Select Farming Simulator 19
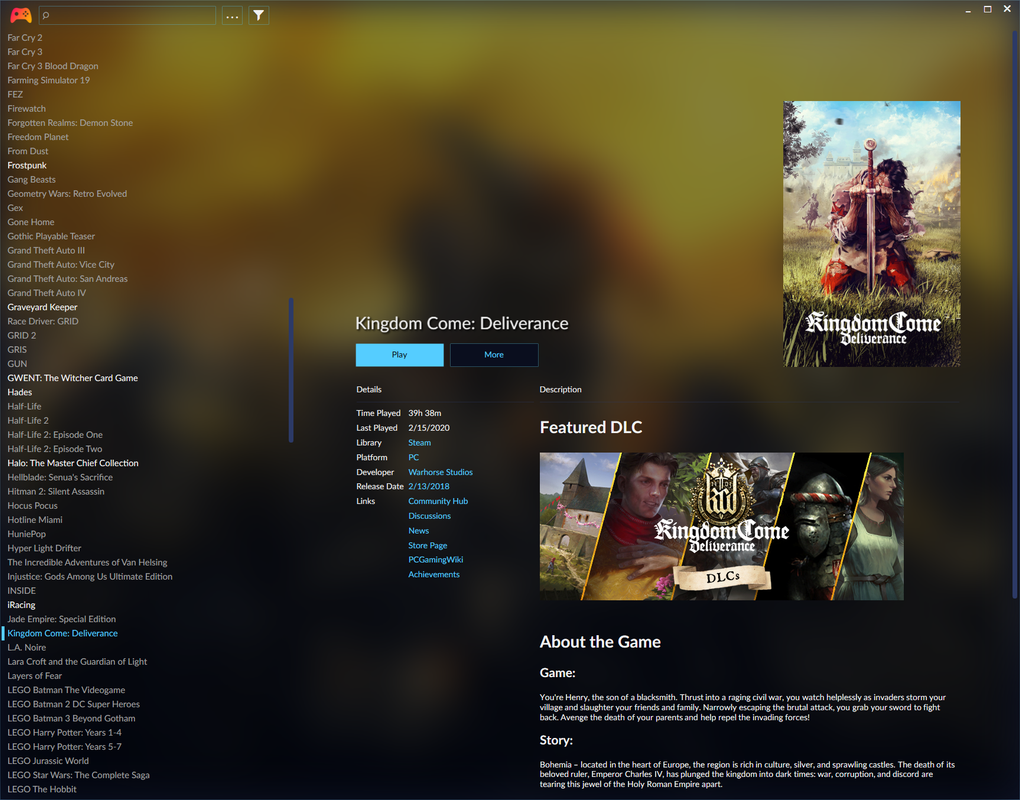The width and height of the screenshot is (1020, 800). pos(48,80)
